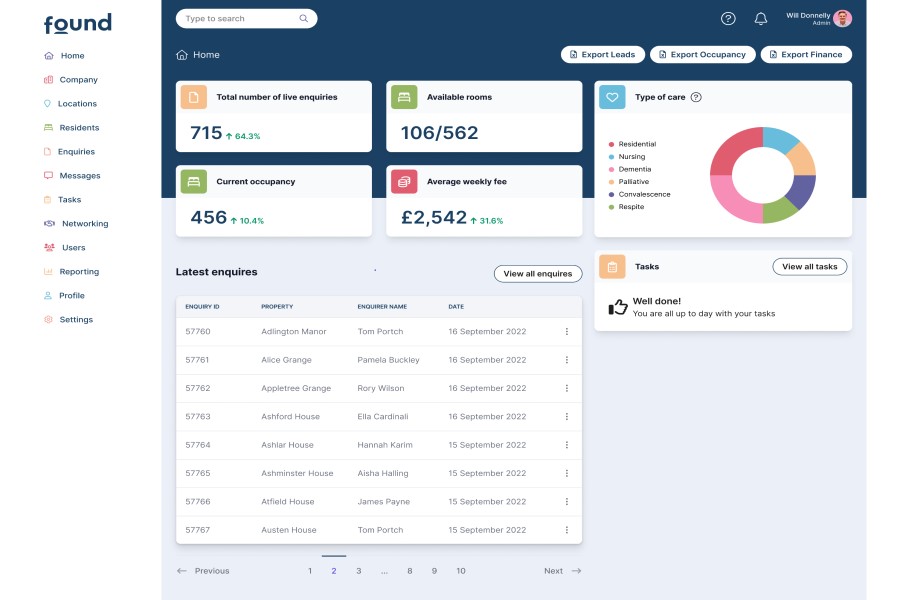Click the pagination ellipsis

pos(385,572)
